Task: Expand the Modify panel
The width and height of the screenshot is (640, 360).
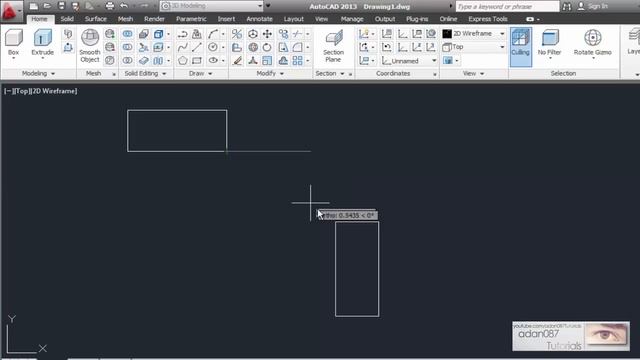Action: pos(270,73)
